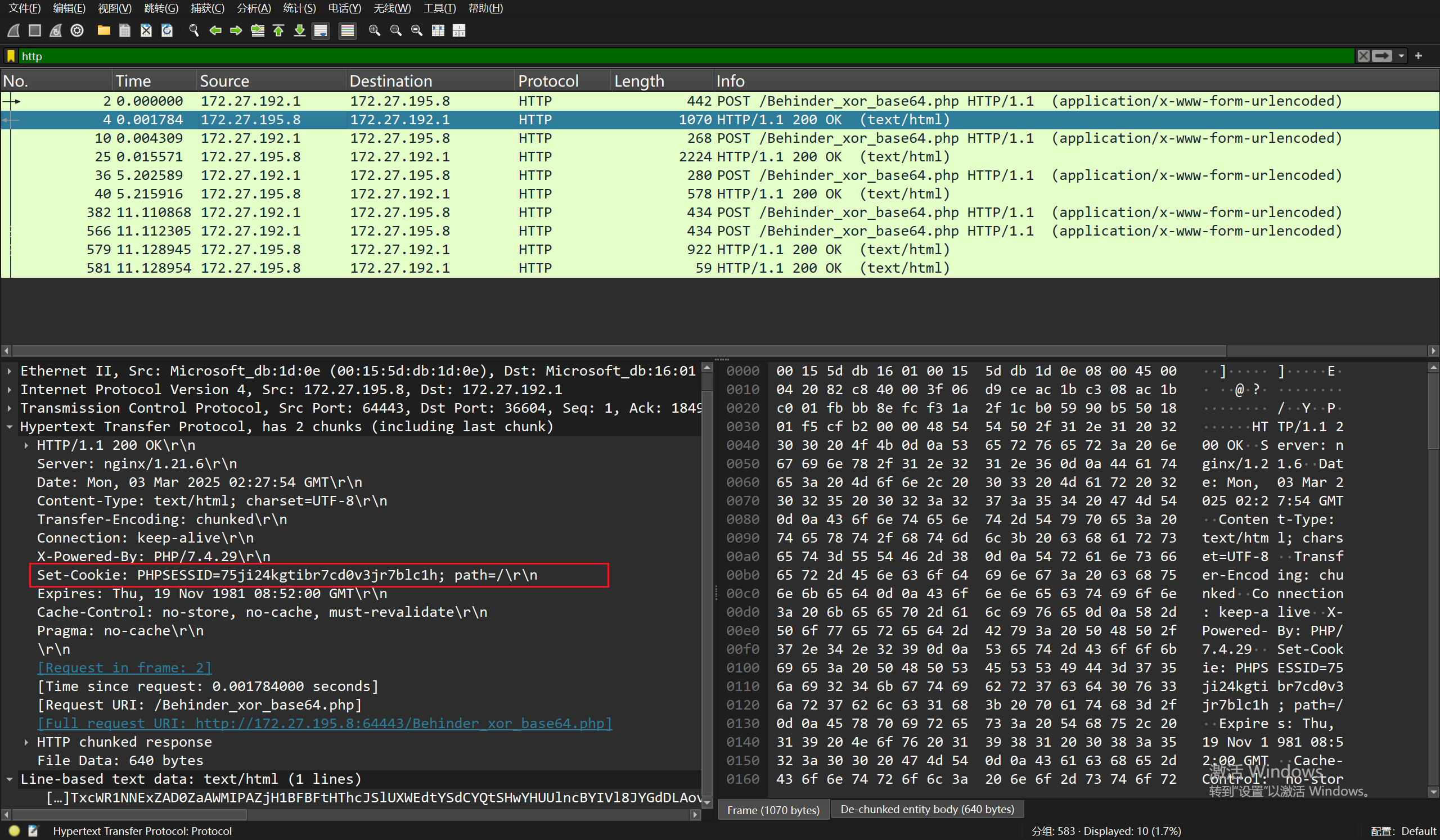Viewport: 1440px width, 840px height.
Task: Switch to De-chunked entity body tab
Action: (x=927, y=809)
